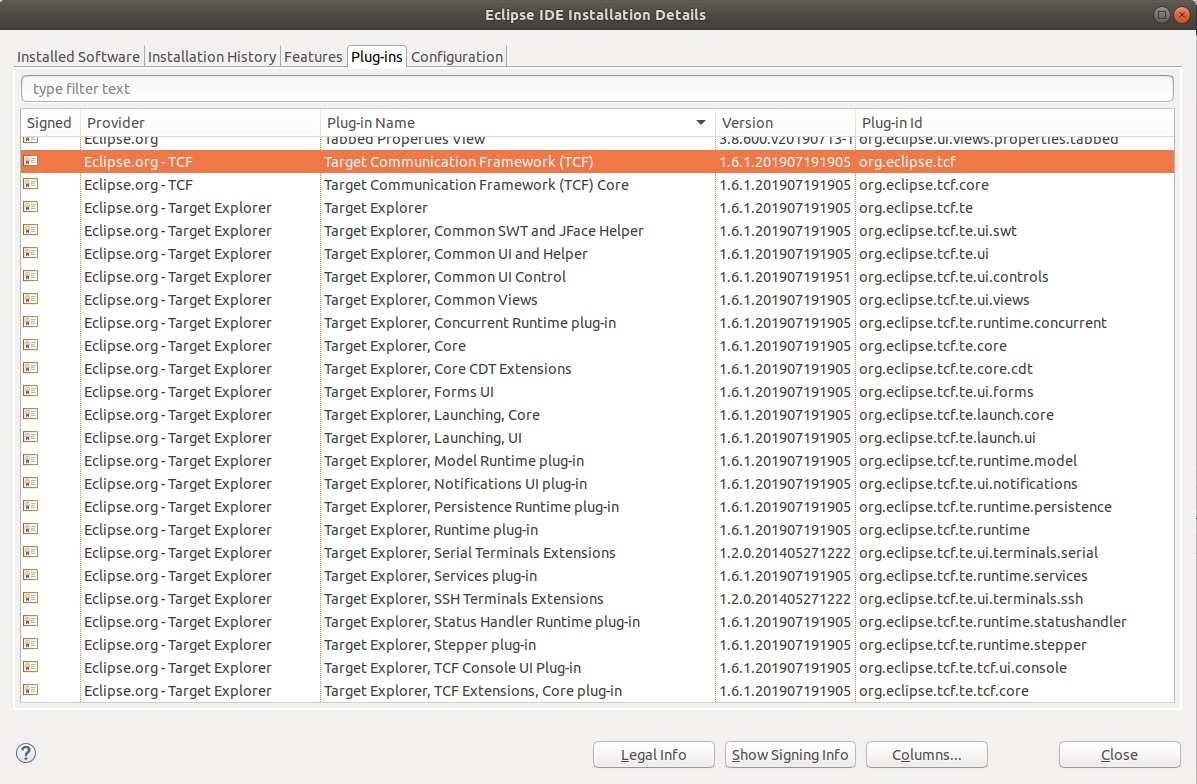
Task: Click signed icon for SSH Terminals Extensions row
Action: (x=31, y=598)
